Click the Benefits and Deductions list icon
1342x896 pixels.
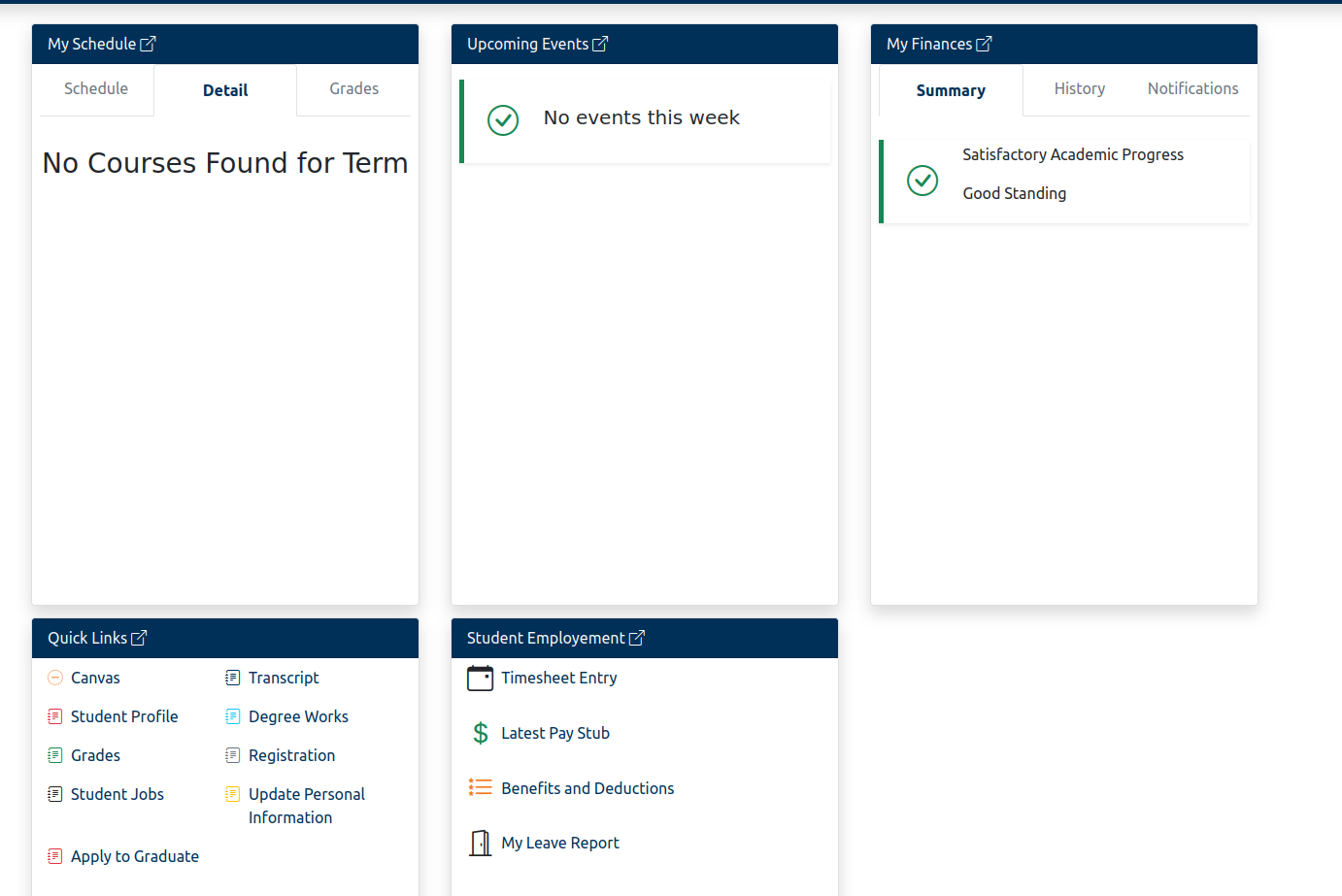pos(481,787)
